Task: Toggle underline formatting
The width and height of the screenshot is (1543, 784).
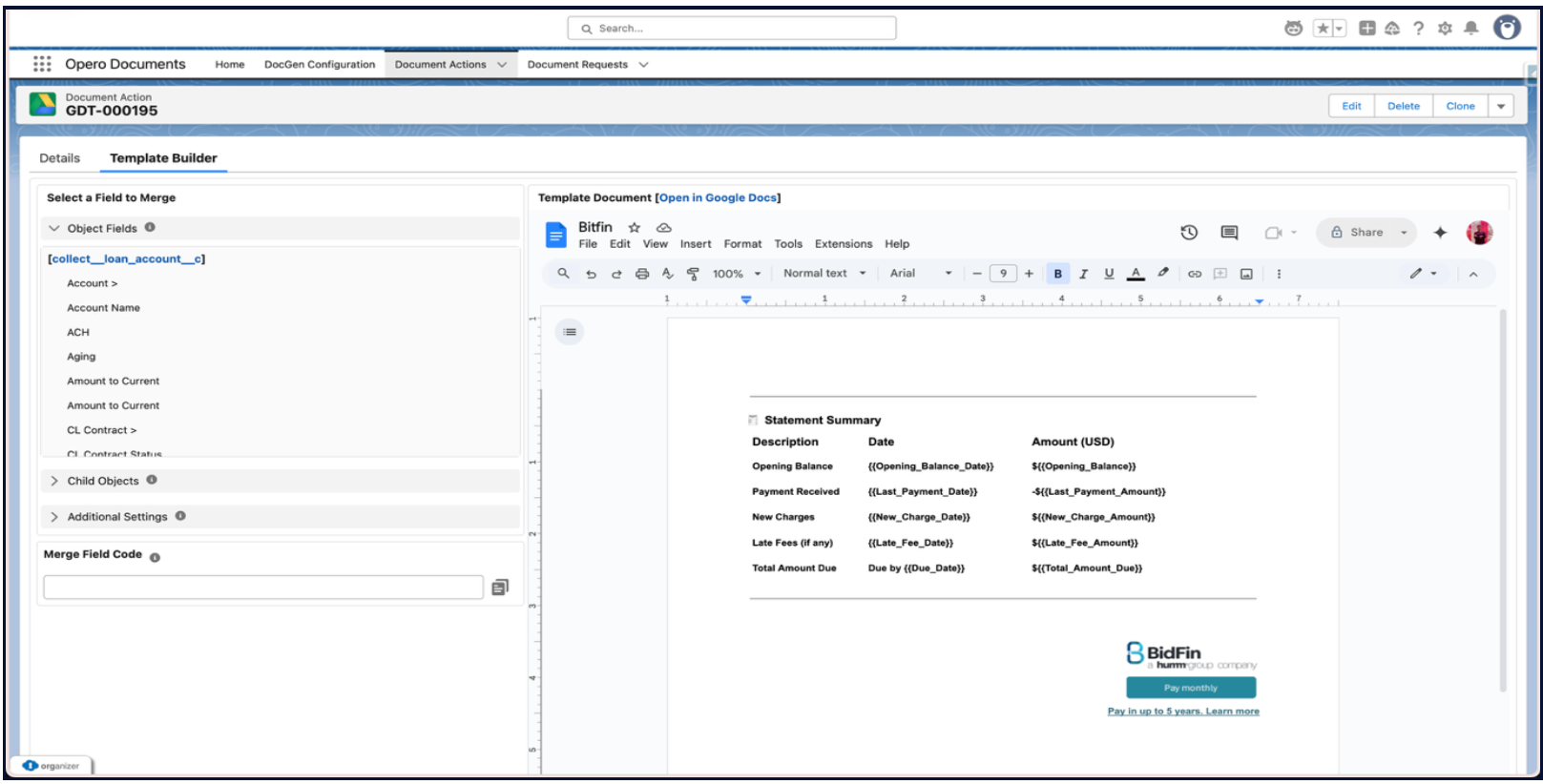Action: (x=1109, y=274)
